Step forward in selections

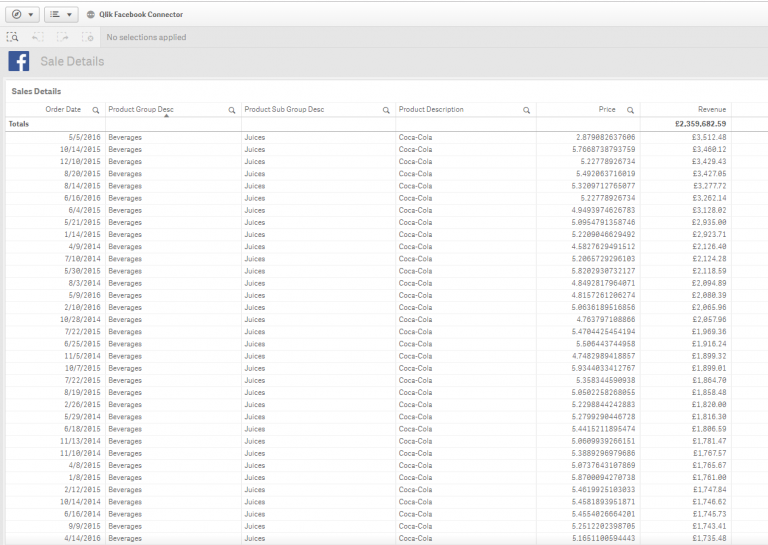pyautogui.click(x=62, y=37)
